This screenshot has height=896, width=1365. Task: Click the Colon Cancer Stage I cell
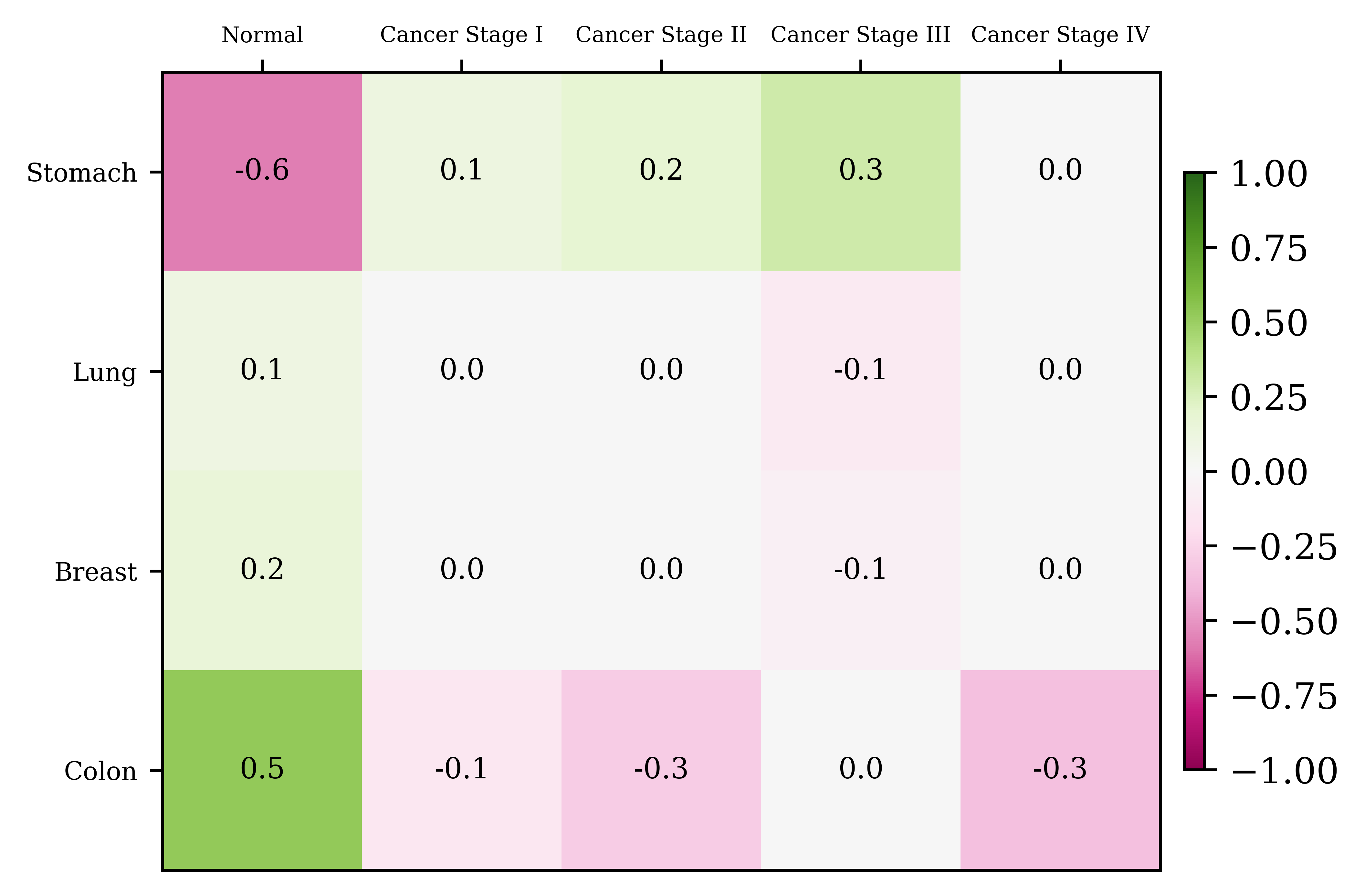[462, 770]
